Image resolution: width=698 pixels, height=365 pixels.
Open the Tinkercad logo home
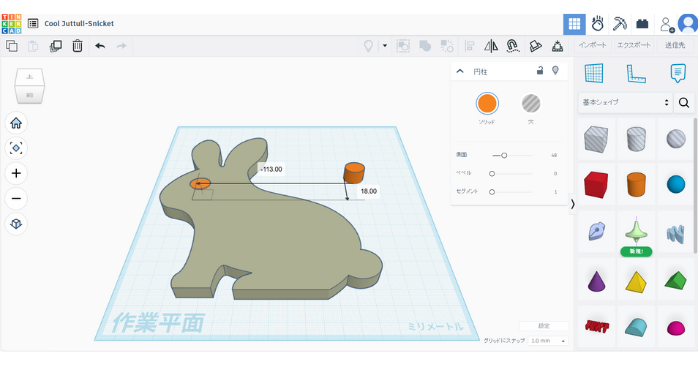point(11,24)
